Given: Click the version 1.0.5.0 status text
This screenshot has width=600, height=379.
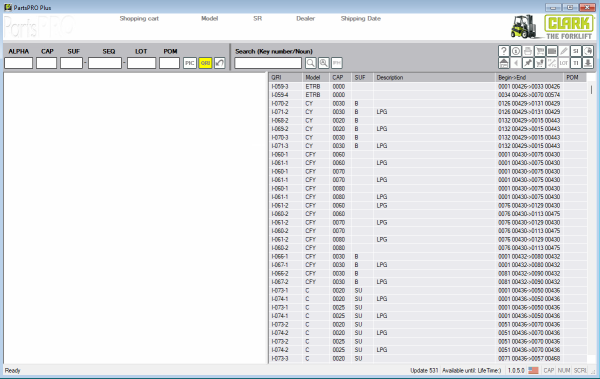Looking at the screenshot, I should 516,371.
